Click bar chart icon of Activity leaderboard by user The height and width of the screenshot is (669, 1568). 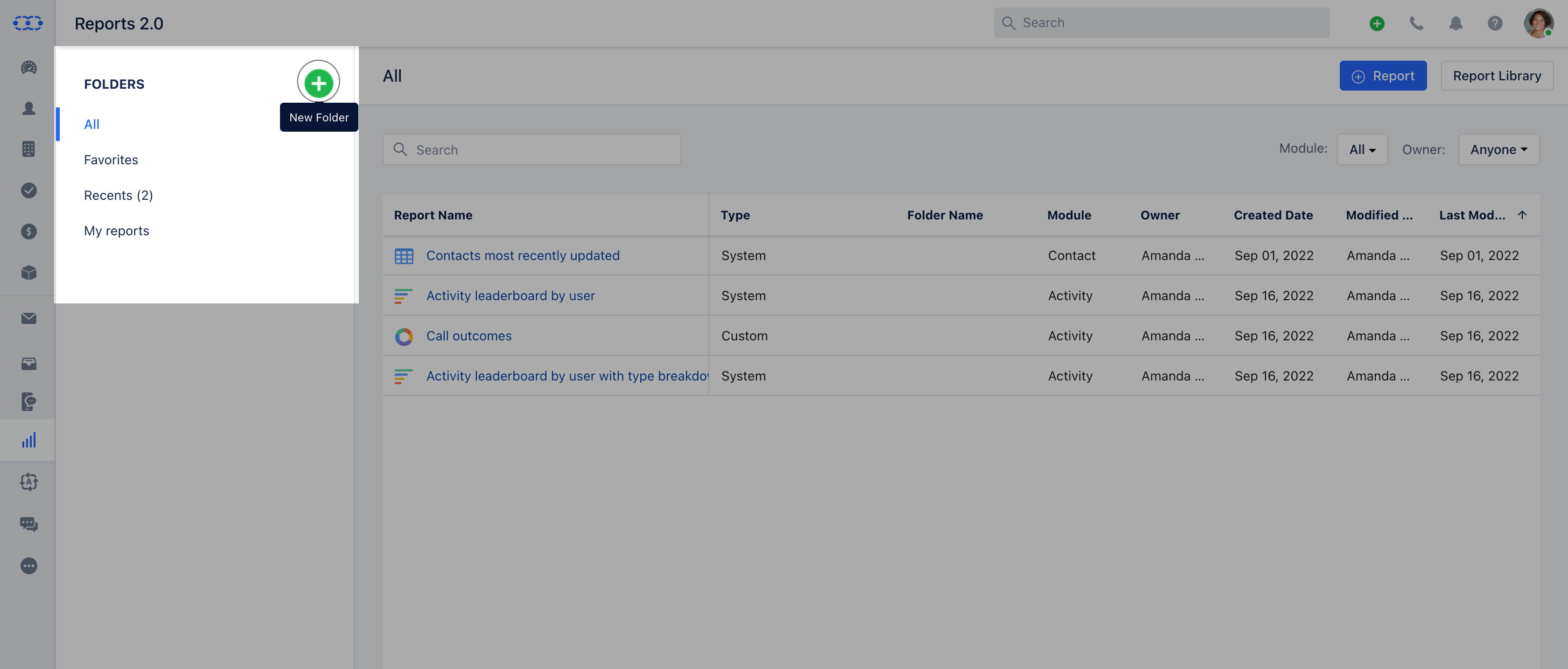(x=404, y=296)
